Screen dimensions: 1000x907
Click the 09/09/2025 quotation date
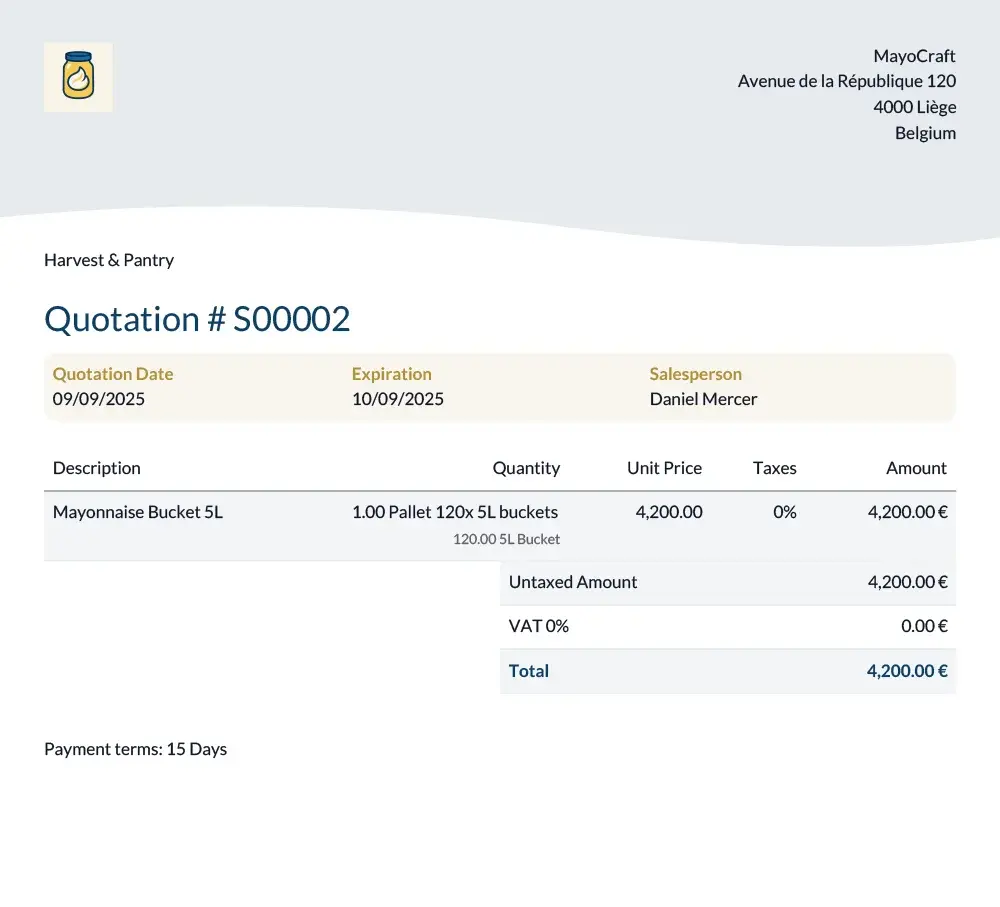(x=99, y=399)
